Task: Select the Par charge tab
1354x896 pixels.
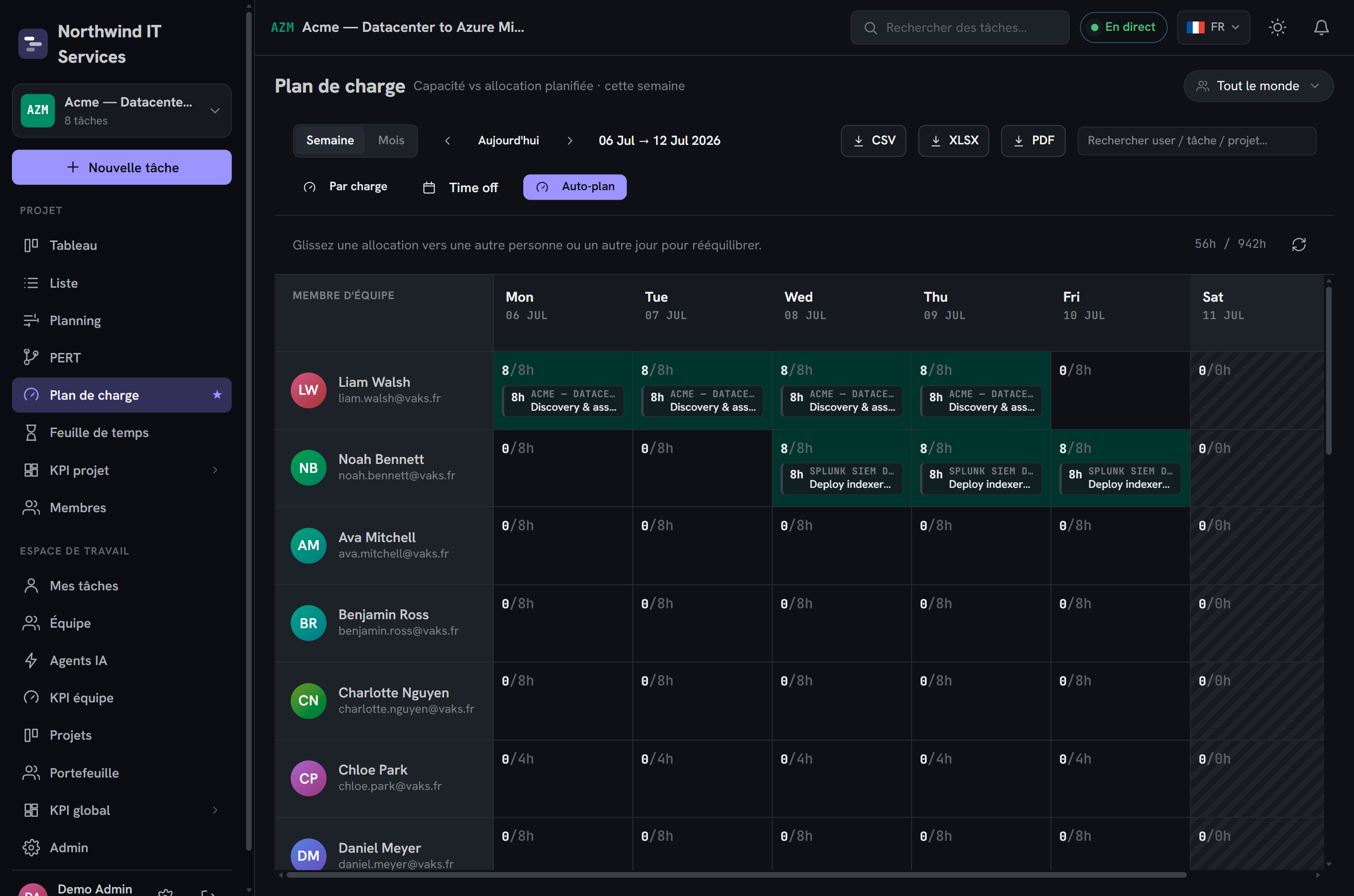Action: point(345,187)
